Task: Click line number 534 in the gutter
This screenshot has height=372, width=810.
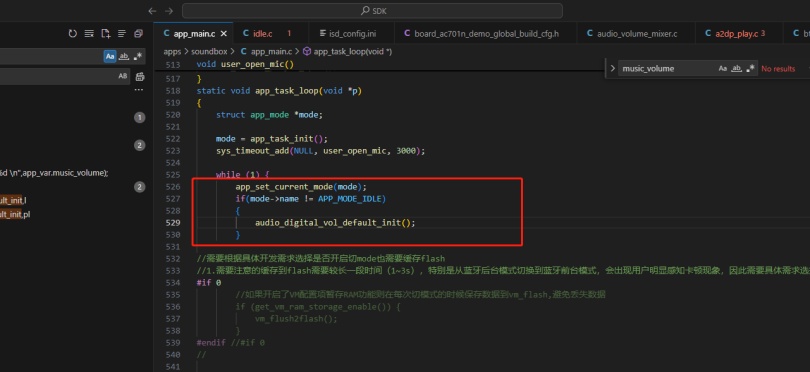Action: pyautogui.click(x=174, y=283)
